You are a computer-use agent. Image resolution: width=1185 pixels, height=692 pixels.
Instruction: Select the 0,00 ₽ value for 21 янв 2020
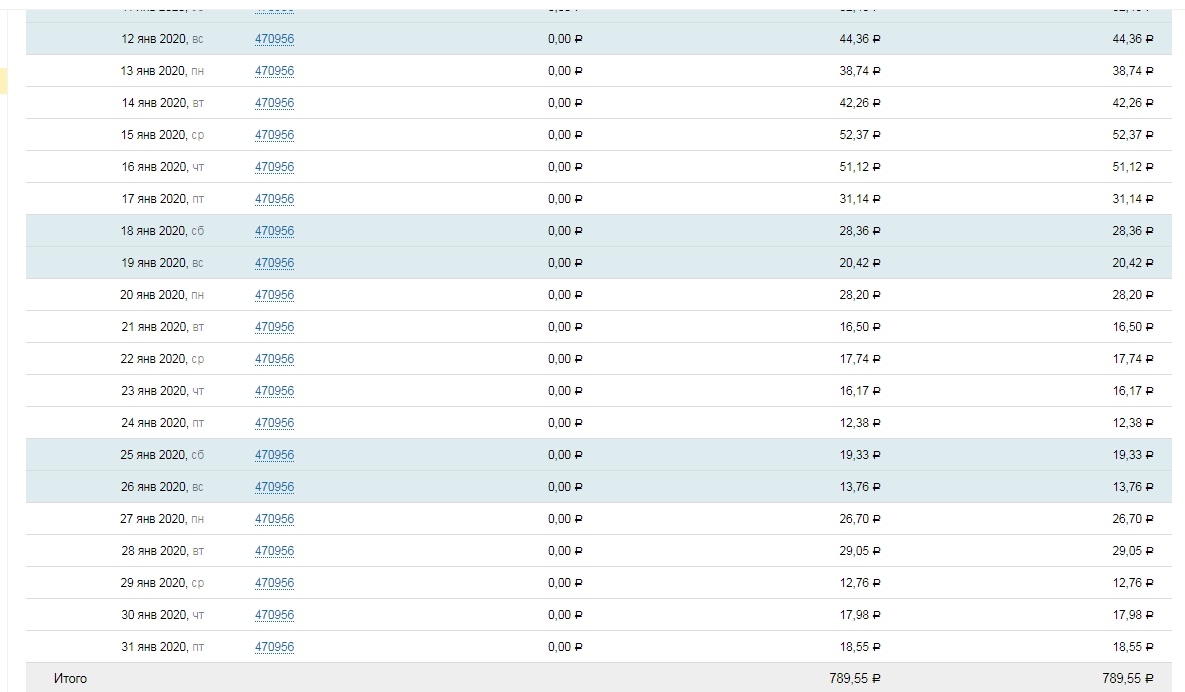click(x=565, y=327)
